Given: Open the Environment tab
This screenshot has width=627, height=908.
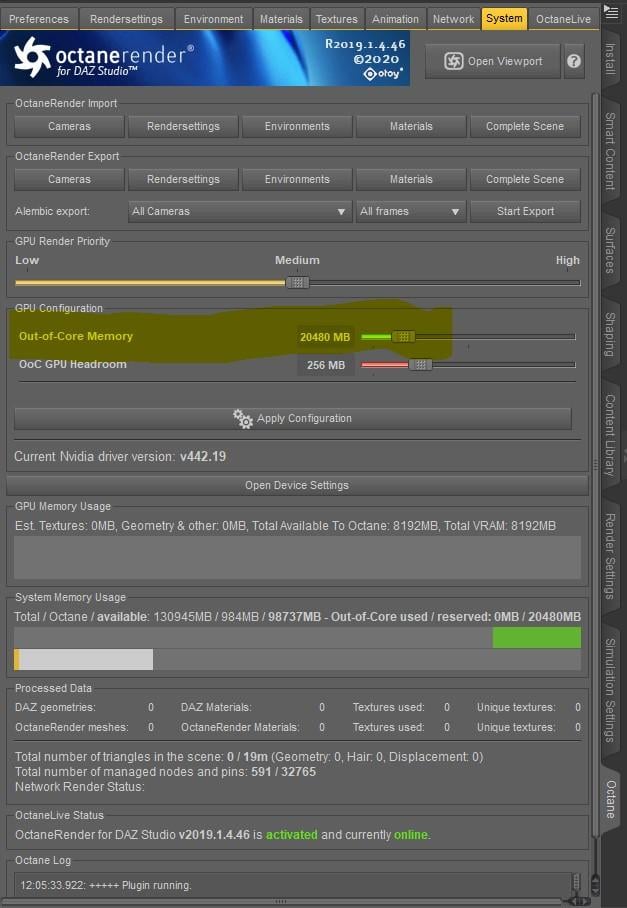Looking at the screenshot, I should 214,19.
